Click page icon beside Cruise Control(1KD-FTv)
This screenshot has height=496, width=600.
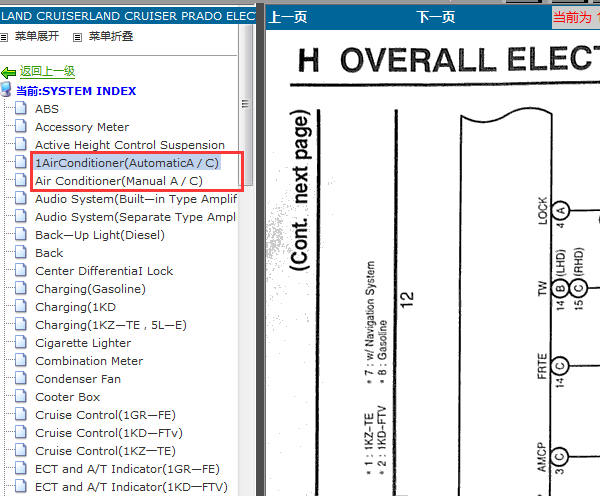pos(21,432)
